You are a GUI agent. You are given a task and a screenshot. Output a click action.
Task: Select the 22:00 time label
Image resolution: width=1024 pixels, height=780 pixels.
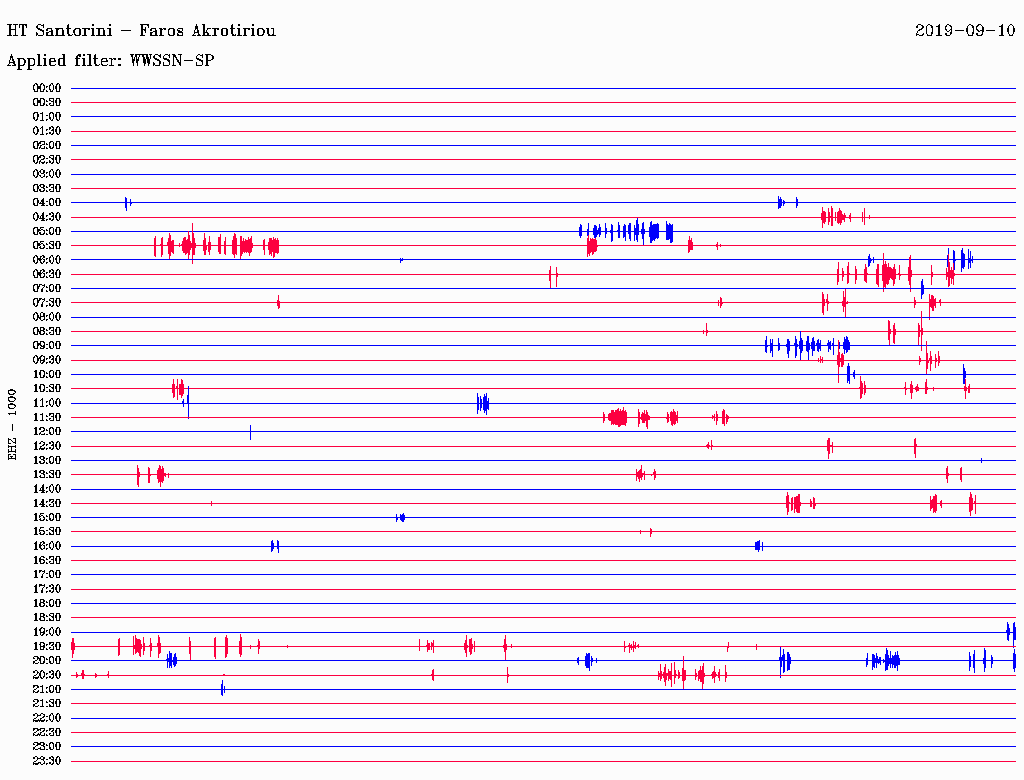point(46,718)
